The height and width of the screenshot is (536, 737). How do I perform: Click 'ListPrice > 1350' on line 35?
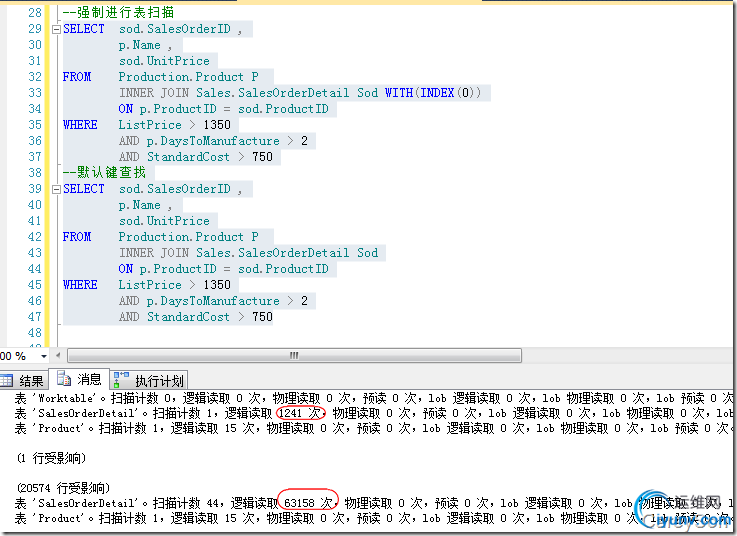[174, 125]
